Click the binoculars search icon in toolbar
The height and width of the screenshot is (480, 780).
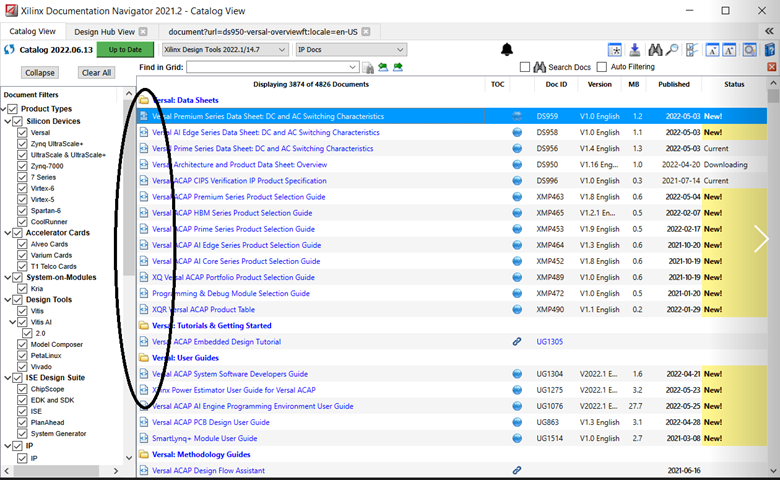coord(656,50)
